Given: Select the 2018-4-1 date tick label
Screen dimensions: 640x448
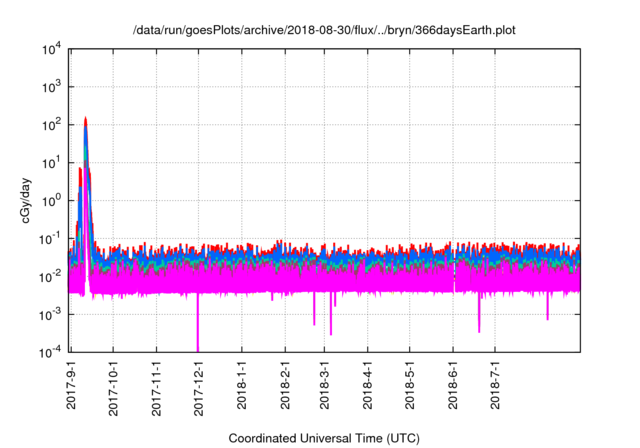Looking at the screenshot, I should pyautogui.click(x=367, y=387).
